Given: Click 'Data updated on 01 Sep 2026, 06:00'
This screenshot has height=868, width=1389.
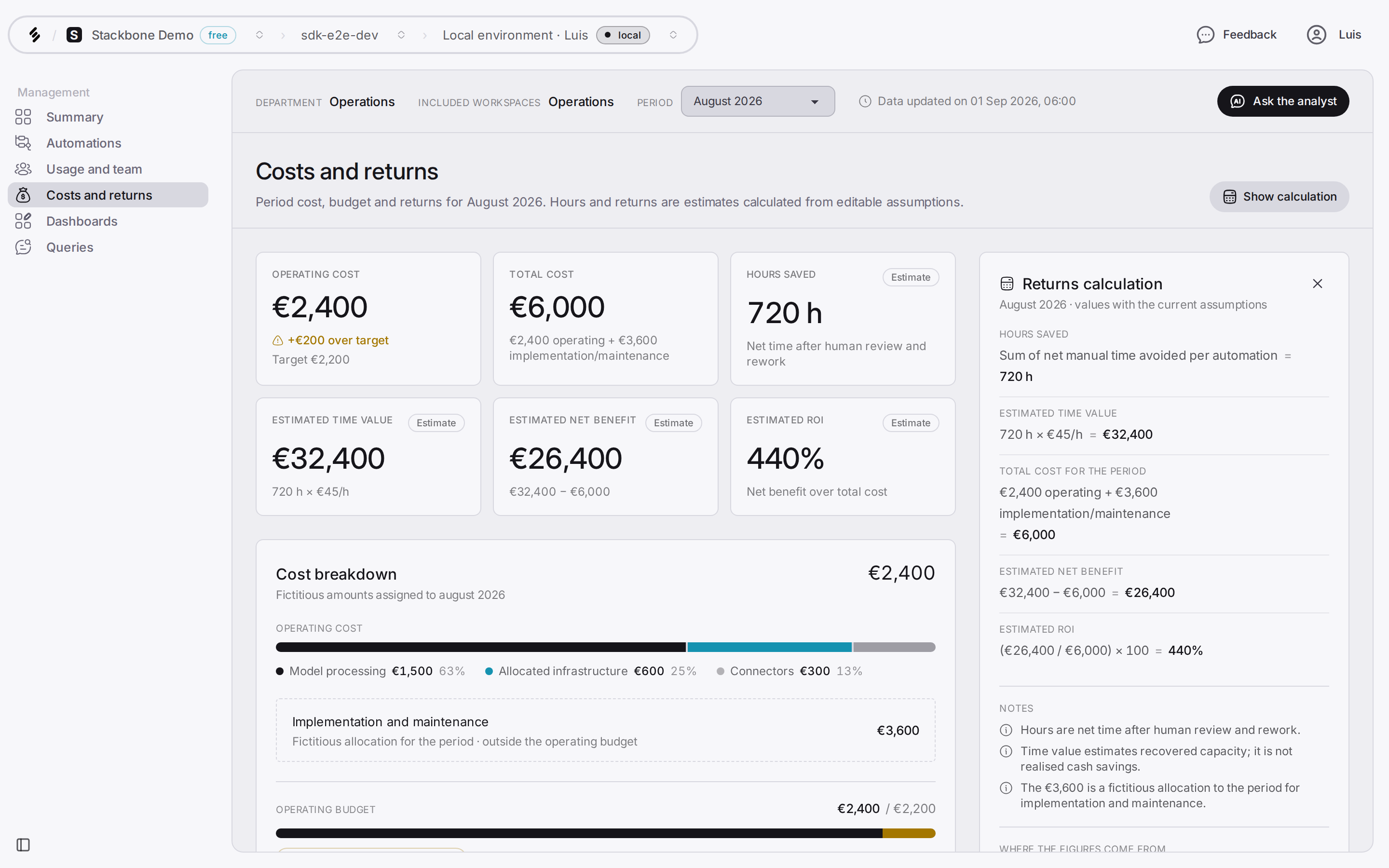Looking at the screenshot, I should (x=976, y=102).
